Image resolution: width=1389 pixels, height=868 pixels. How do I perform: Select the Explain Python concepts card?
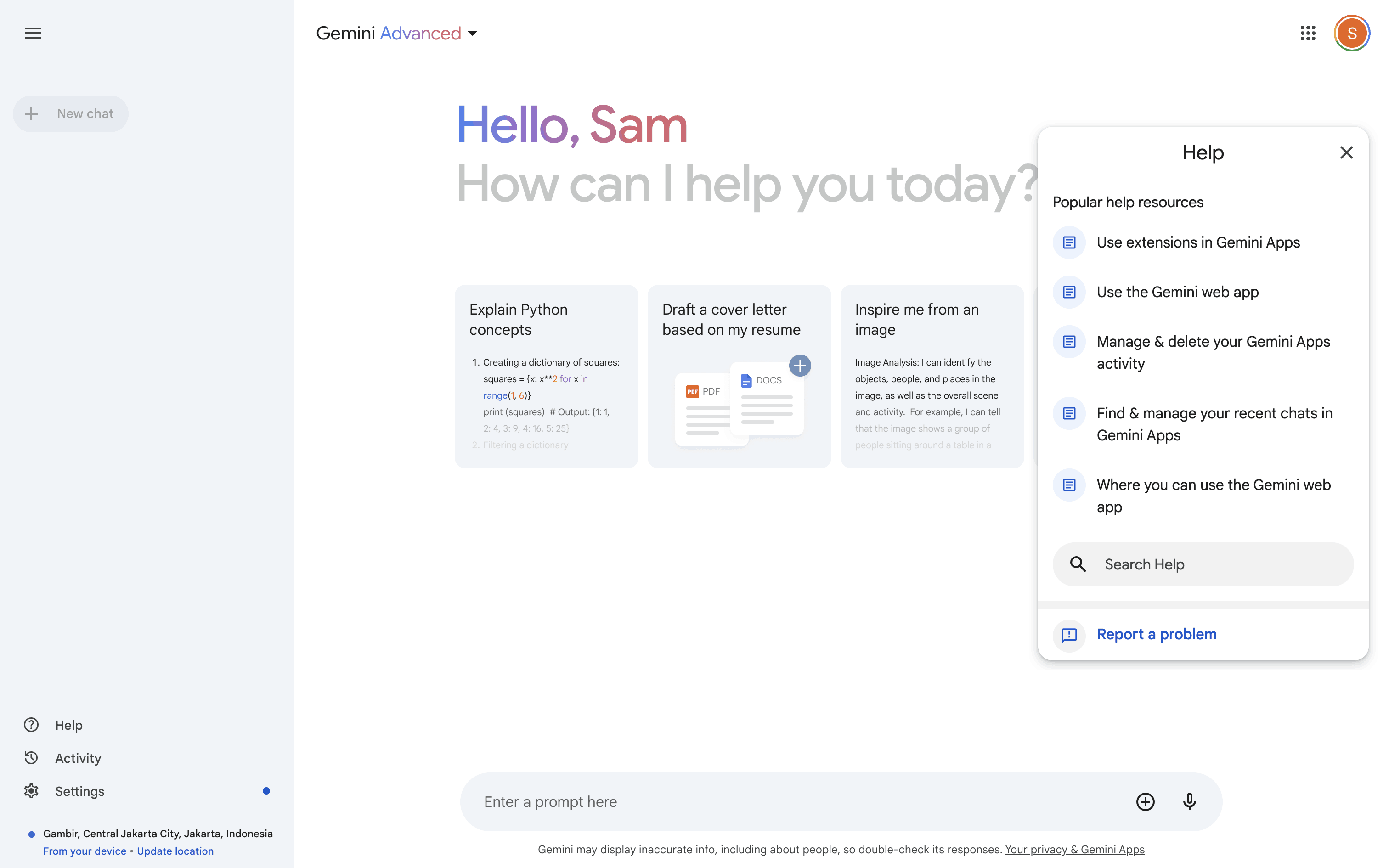point(546,377)
